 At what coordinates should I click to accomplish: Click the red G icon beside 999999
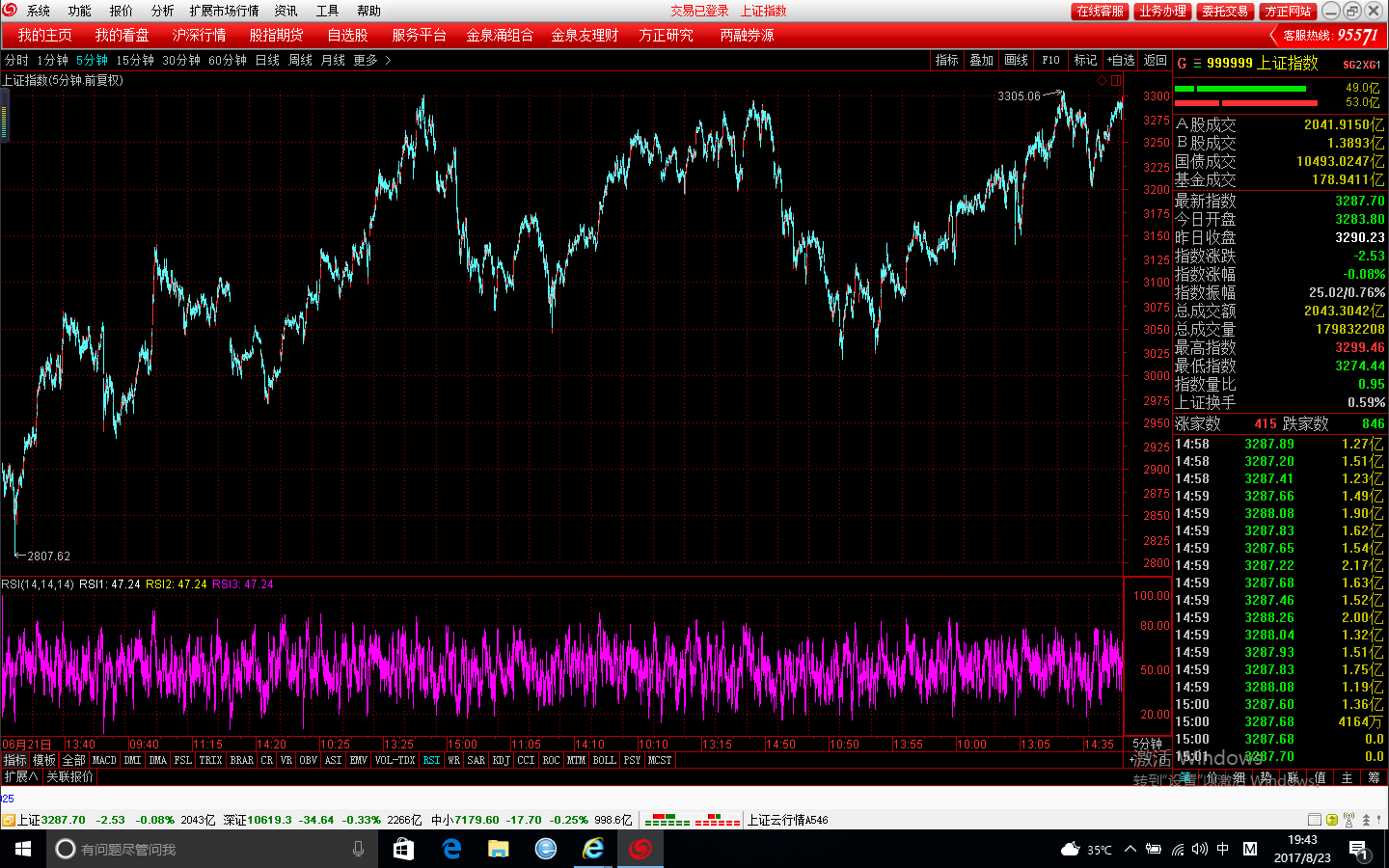1182,64
